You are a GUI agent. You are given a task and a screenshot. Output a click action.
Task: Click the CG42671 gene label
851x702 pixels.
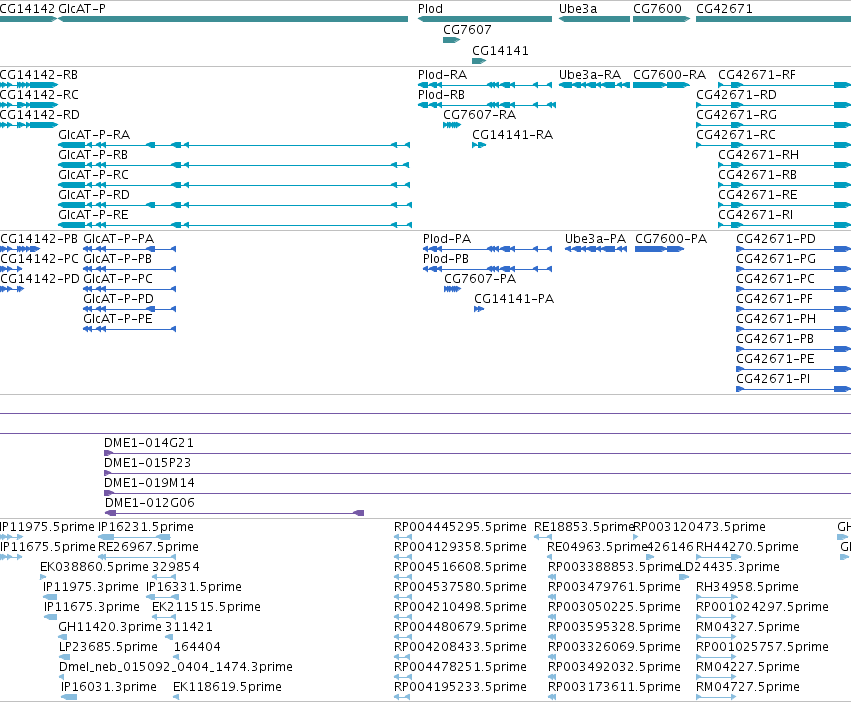[x=725, y=9]
